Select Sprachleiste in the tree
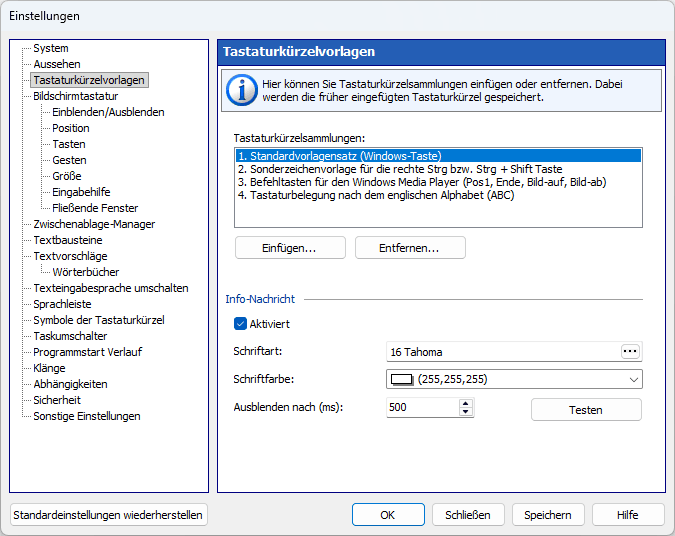675x536 pixels. point(62,304)
